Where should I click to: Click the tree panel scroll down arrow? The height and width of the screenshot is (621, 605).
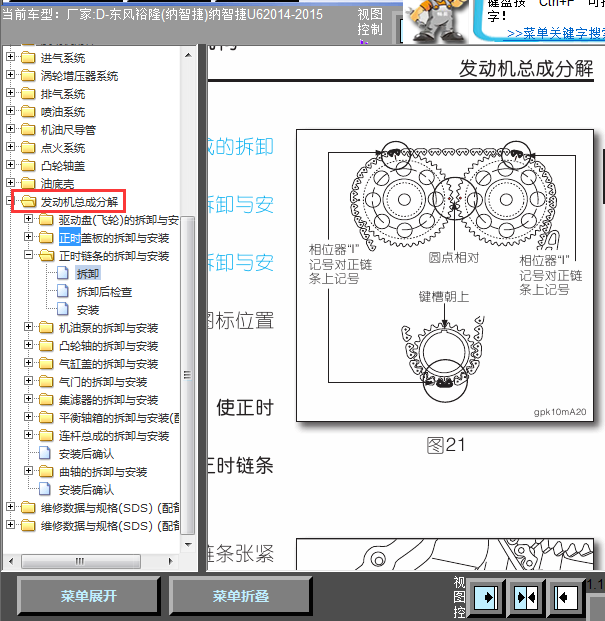coord(188,545)
